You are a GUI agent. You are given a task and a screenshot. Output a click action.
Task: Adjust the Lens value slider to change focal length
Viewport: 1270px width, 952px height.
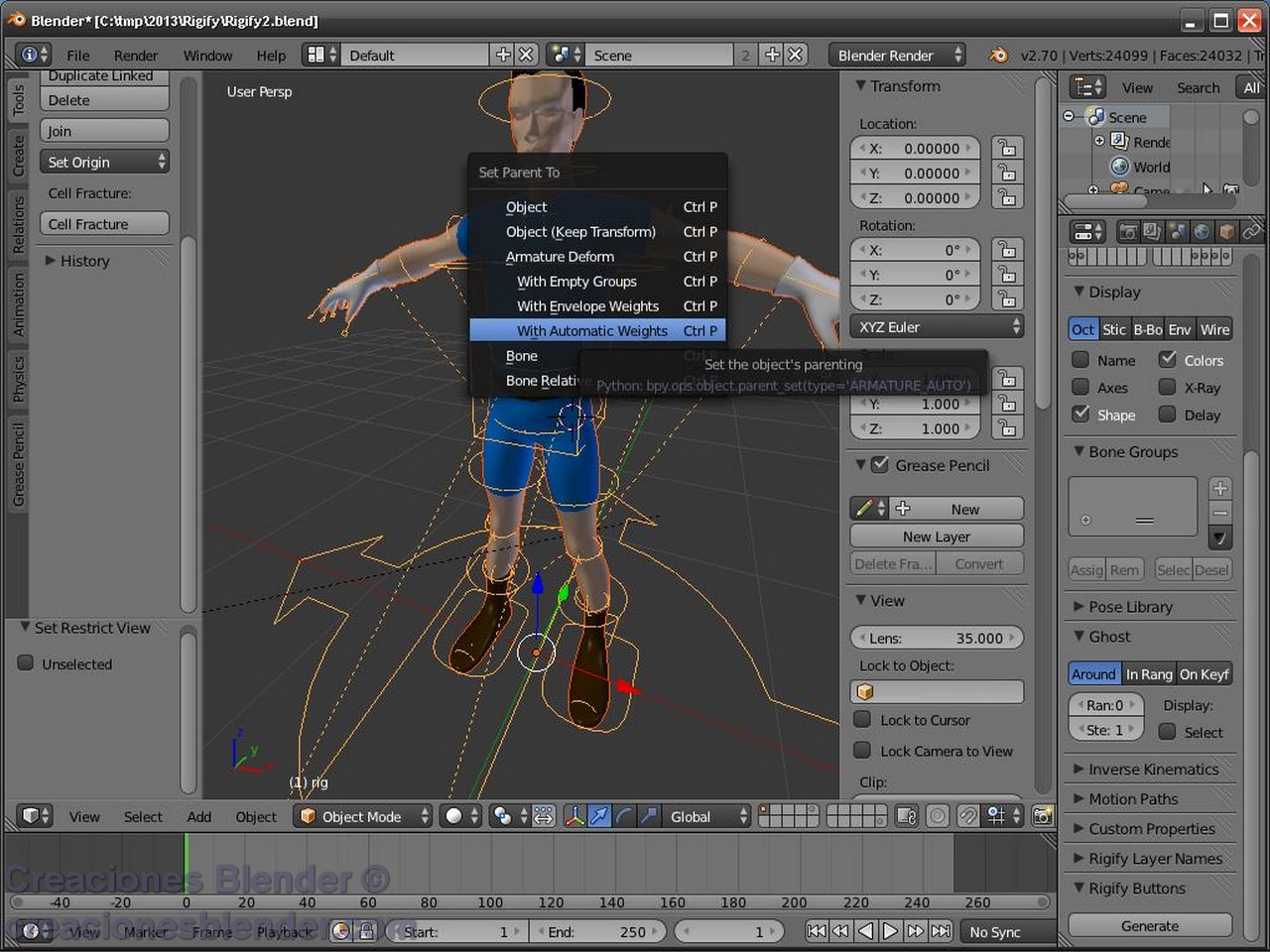(x=936, y=638)
